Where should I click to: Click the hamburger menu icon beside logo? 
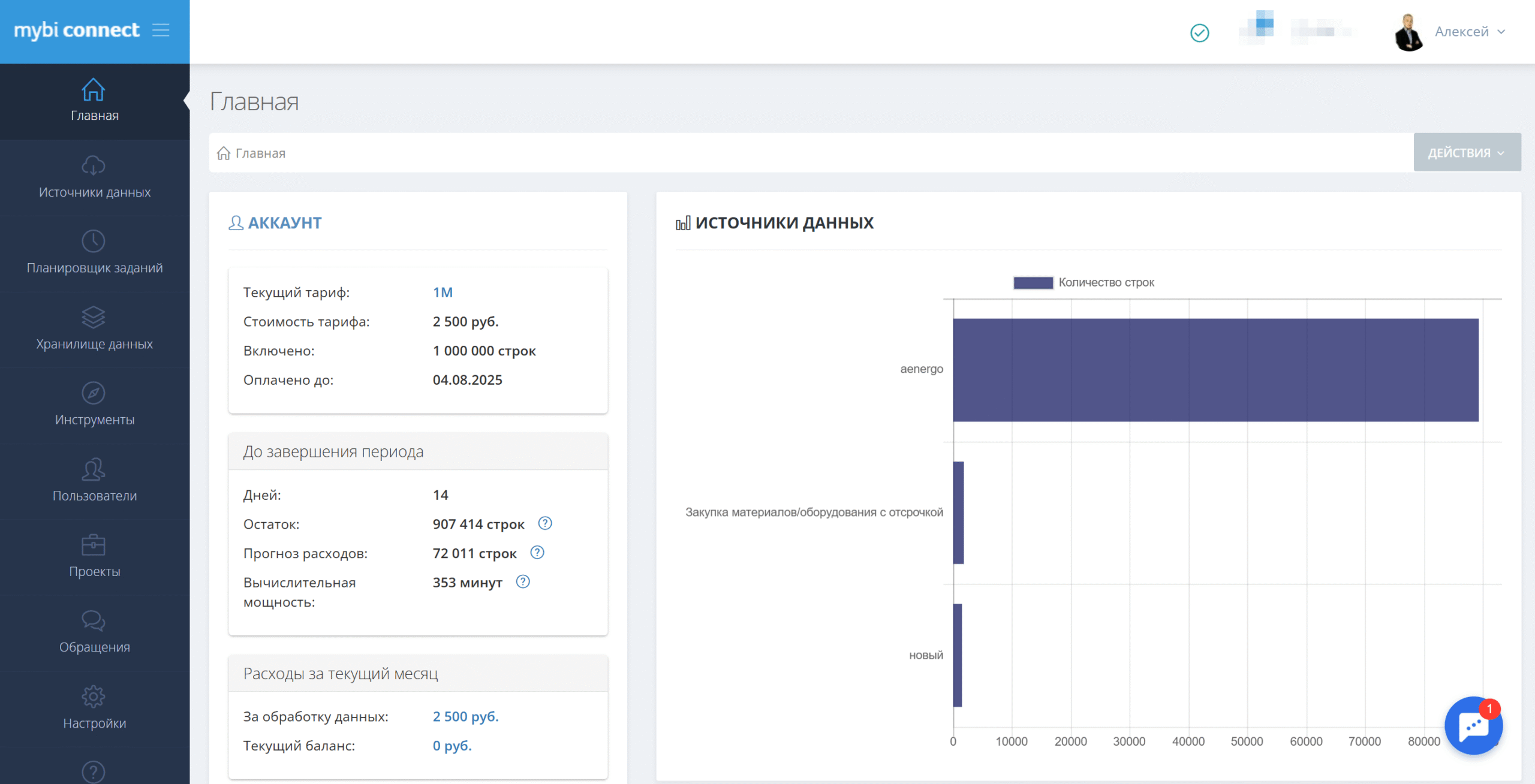coord(160,30)
